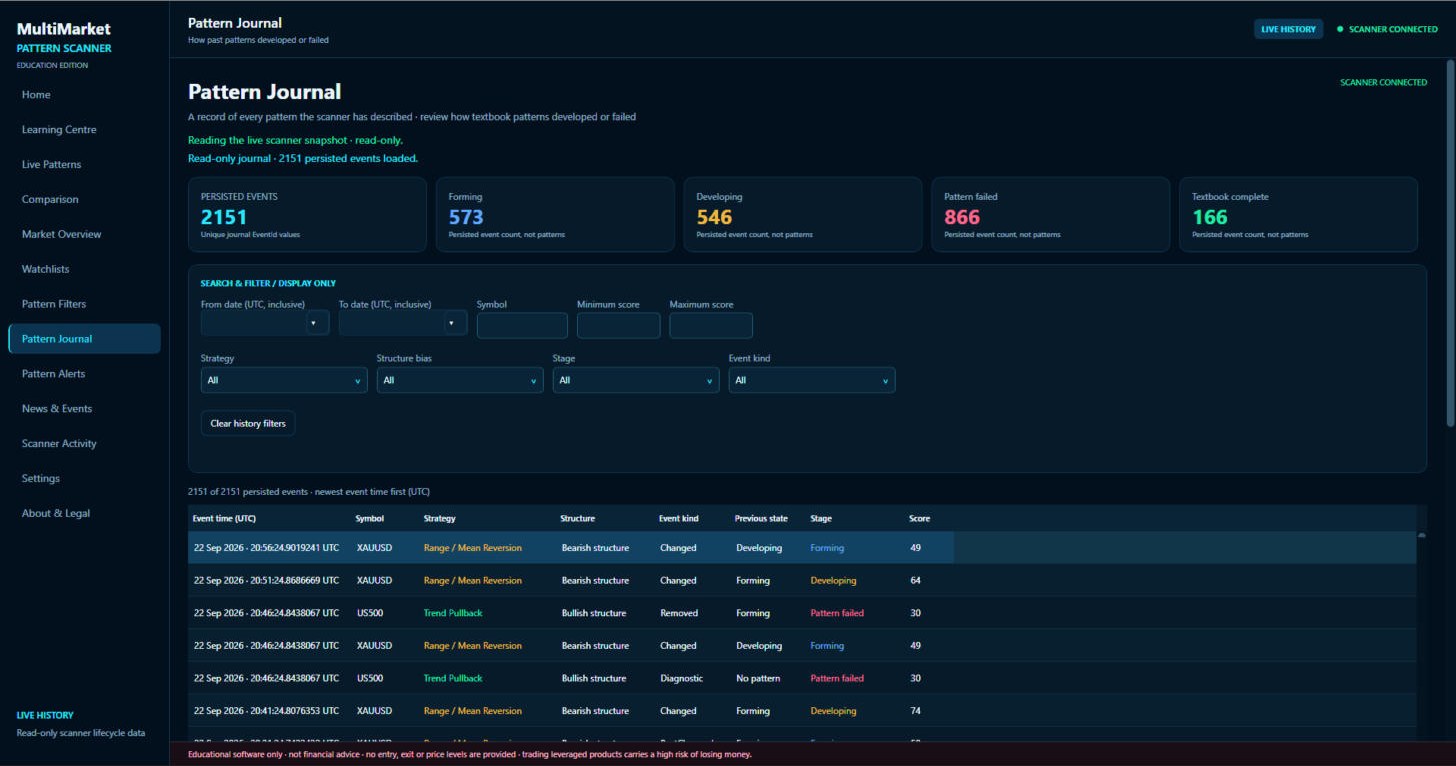This screenshot has width=1456, height=766.
Task: Click the MultiMarket logo title
Action: (64, 29)
